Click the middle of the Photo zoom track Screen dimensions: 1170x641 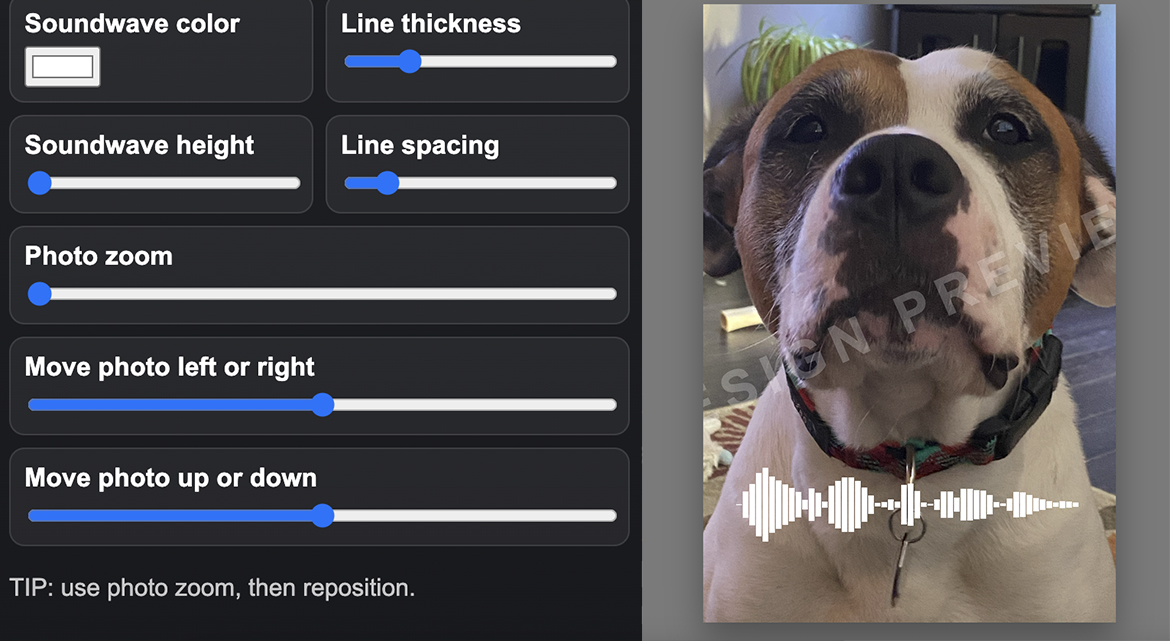[x=322, y=294]
